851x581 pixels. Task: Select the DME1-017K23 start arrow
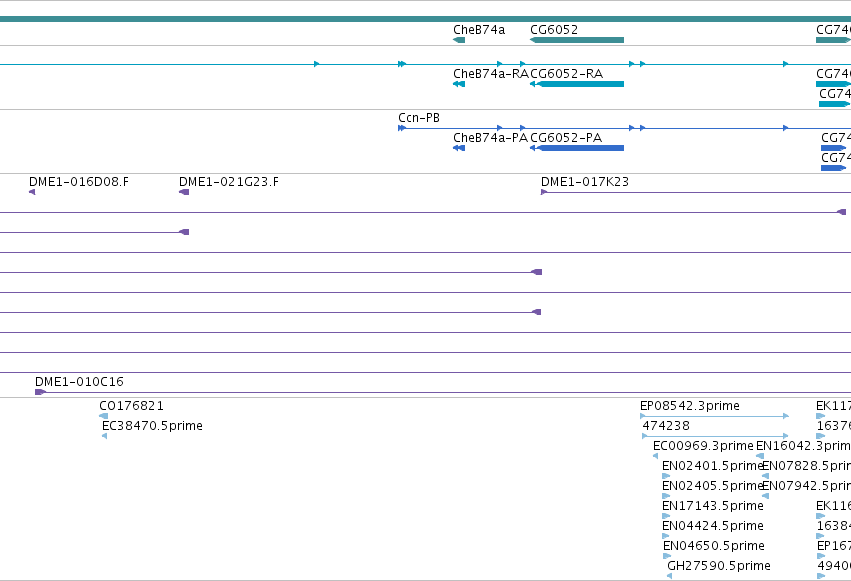(544, 192)
